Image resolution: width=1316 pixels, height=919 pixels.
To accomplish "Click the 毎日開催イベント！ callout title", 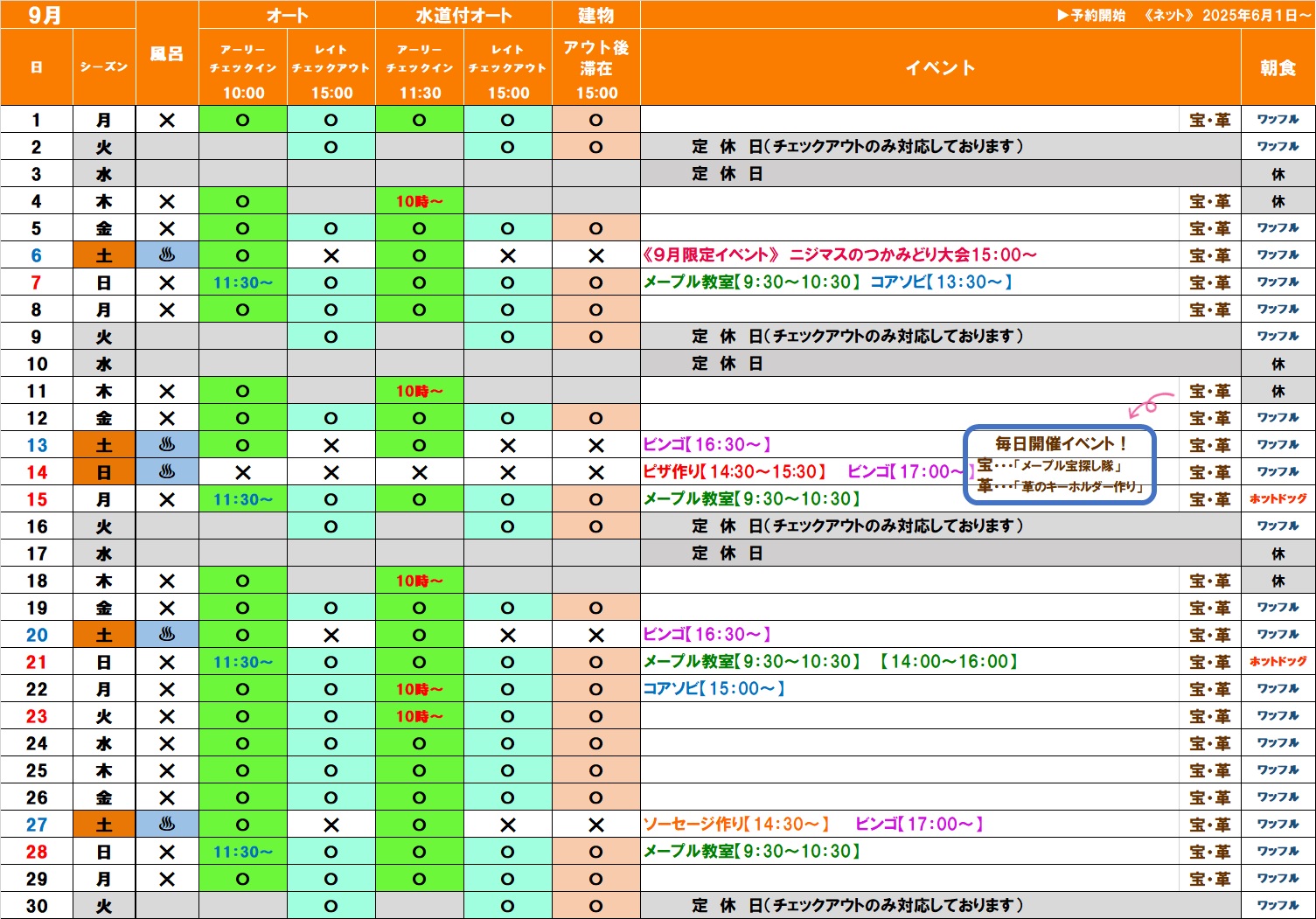I will pyautogui.click(x=1061, y=444).
